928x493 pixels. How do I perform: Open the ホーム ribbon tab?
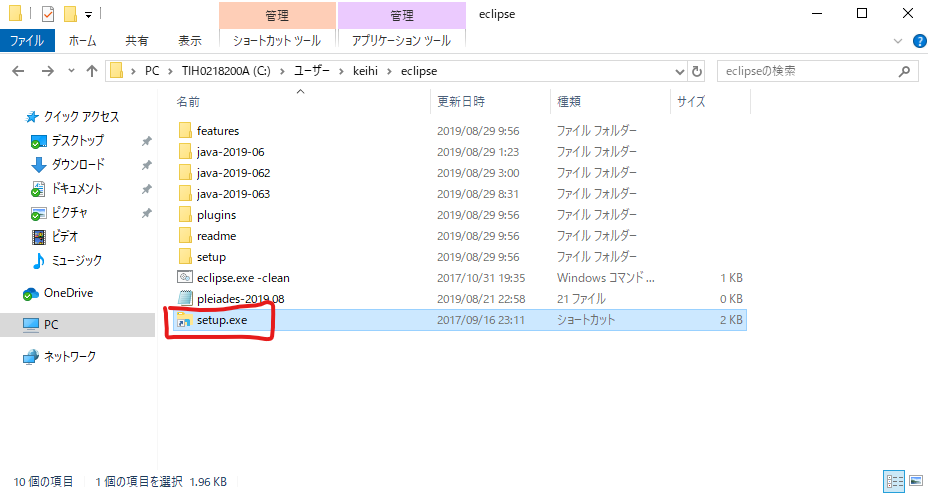(82, 41)
